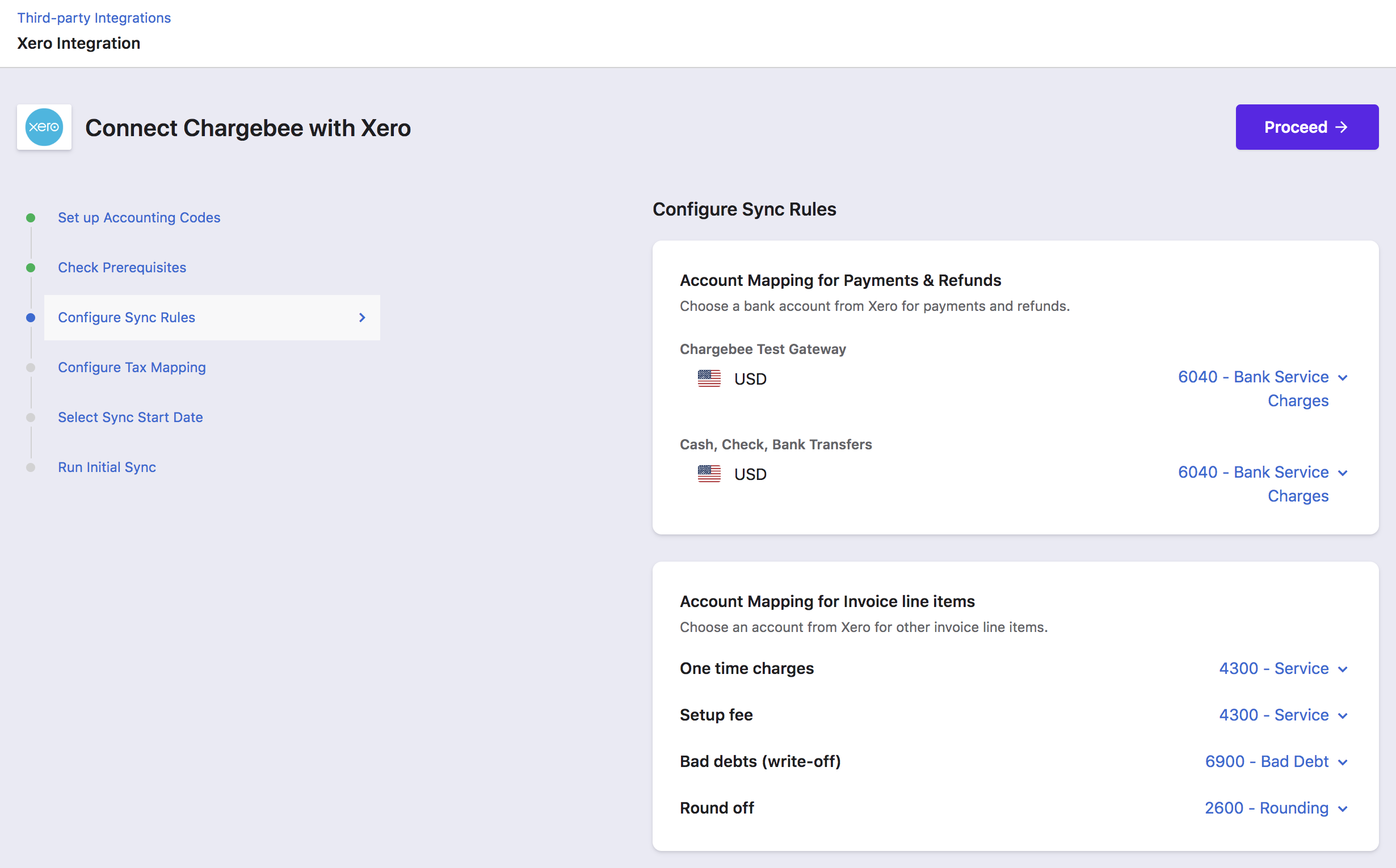Click 'Connect Chargebee with Xero' heading
The height and width of the screenshot is (868, 1396).
(248, 128)
